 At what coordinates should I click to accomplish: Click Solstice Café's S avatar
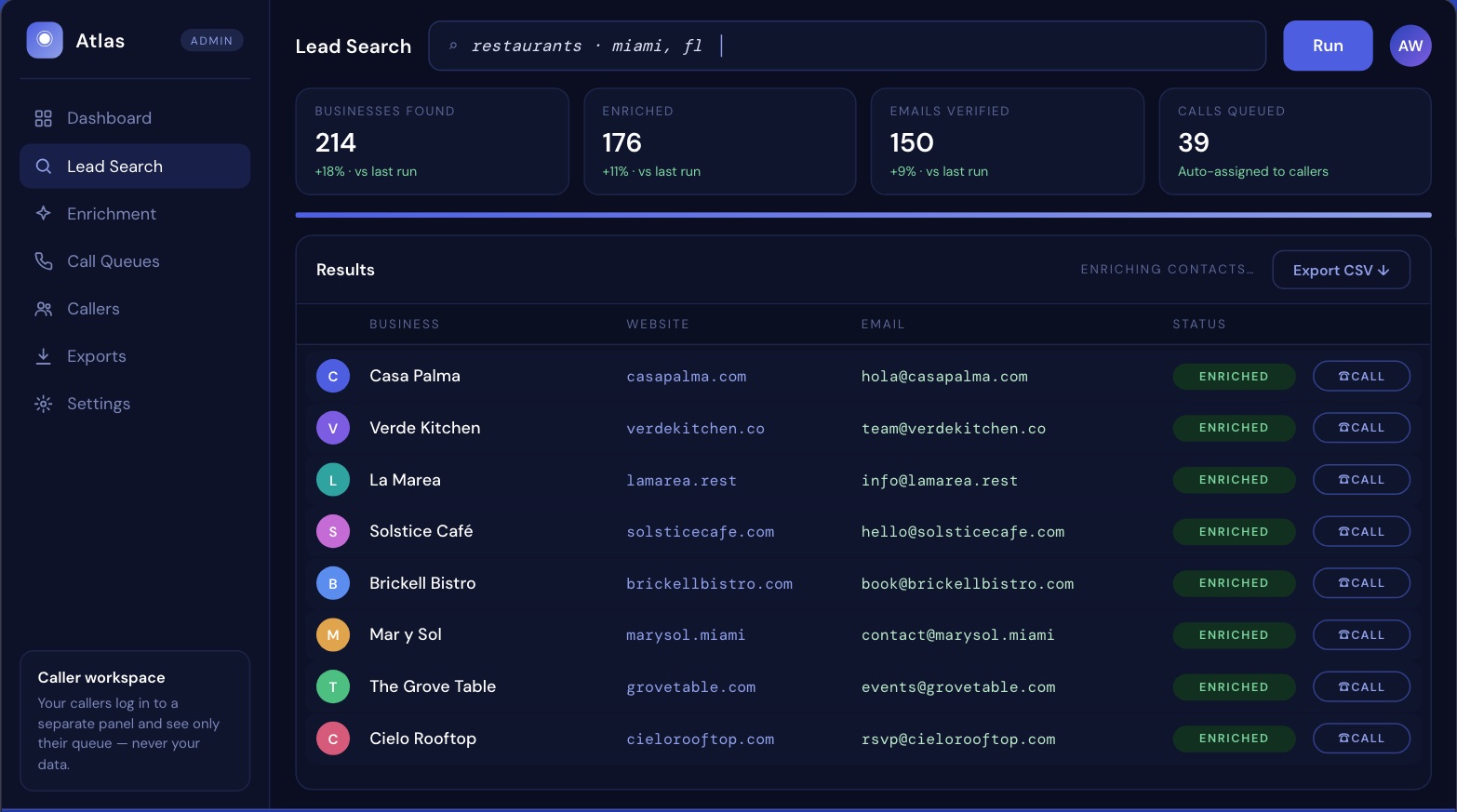point(333,531)
